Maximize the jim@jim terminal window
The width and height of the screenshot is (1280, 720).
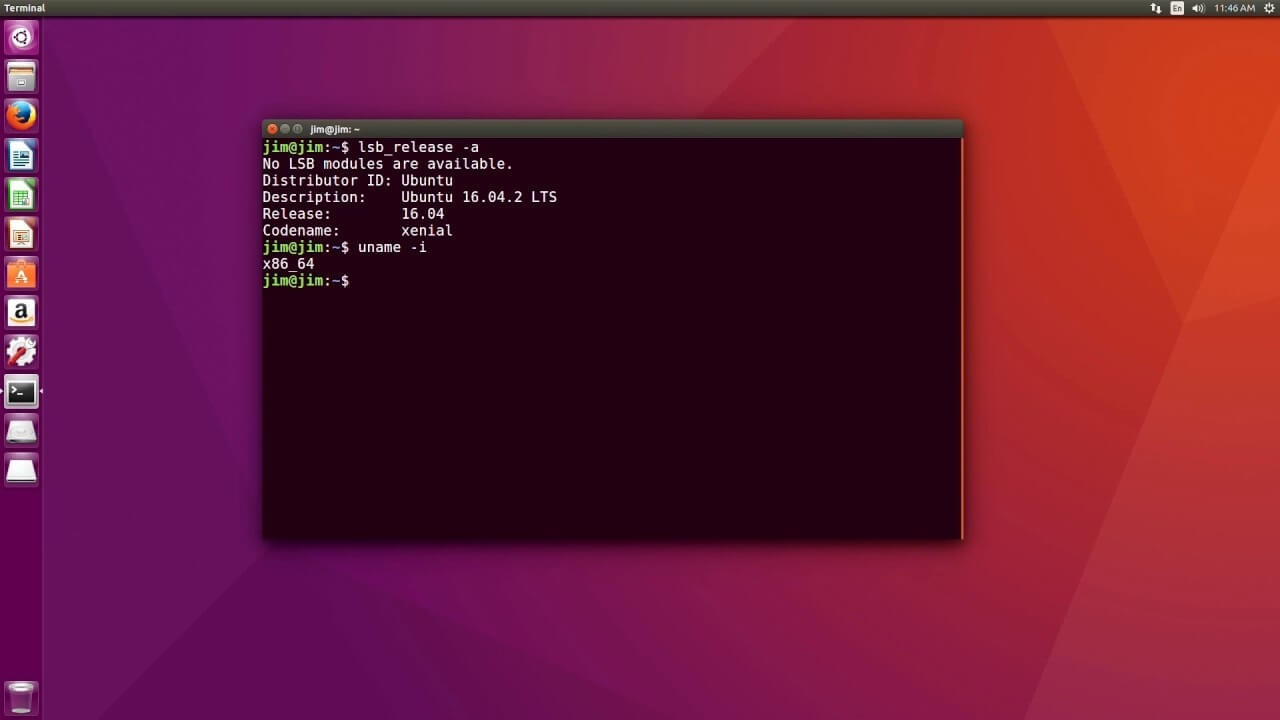tap(298, 129)
